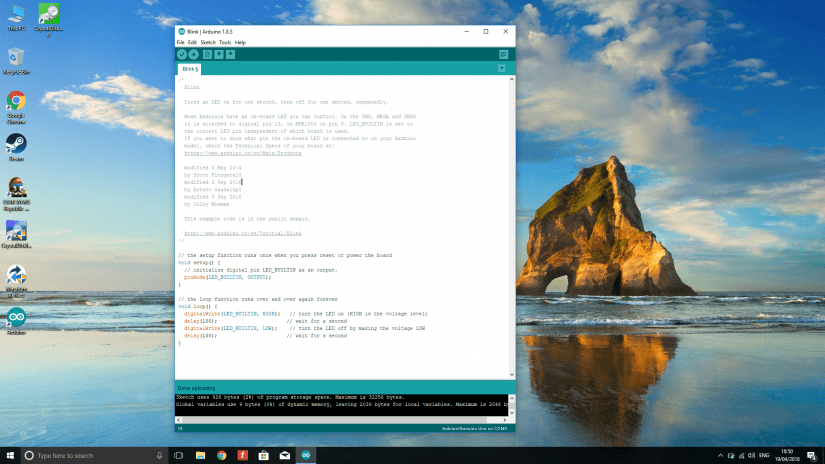Select the Macrium Reflect desktop shortcut
This screenshot has width=825, height=464.
[x=16, y=281]
